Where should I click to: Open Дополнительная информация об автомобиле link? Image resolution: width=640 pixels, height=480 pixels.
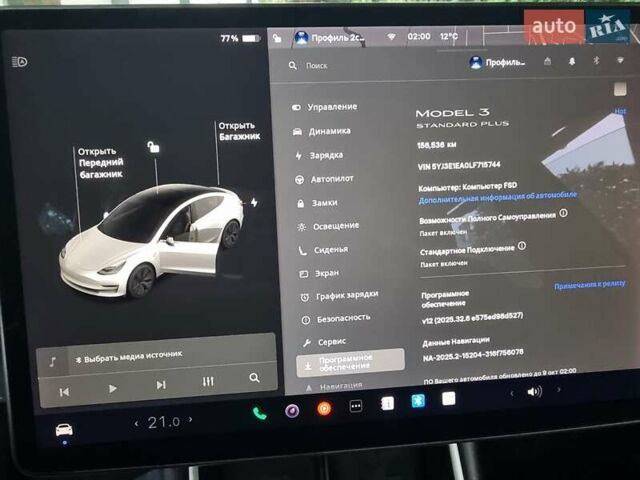point(498,198)
